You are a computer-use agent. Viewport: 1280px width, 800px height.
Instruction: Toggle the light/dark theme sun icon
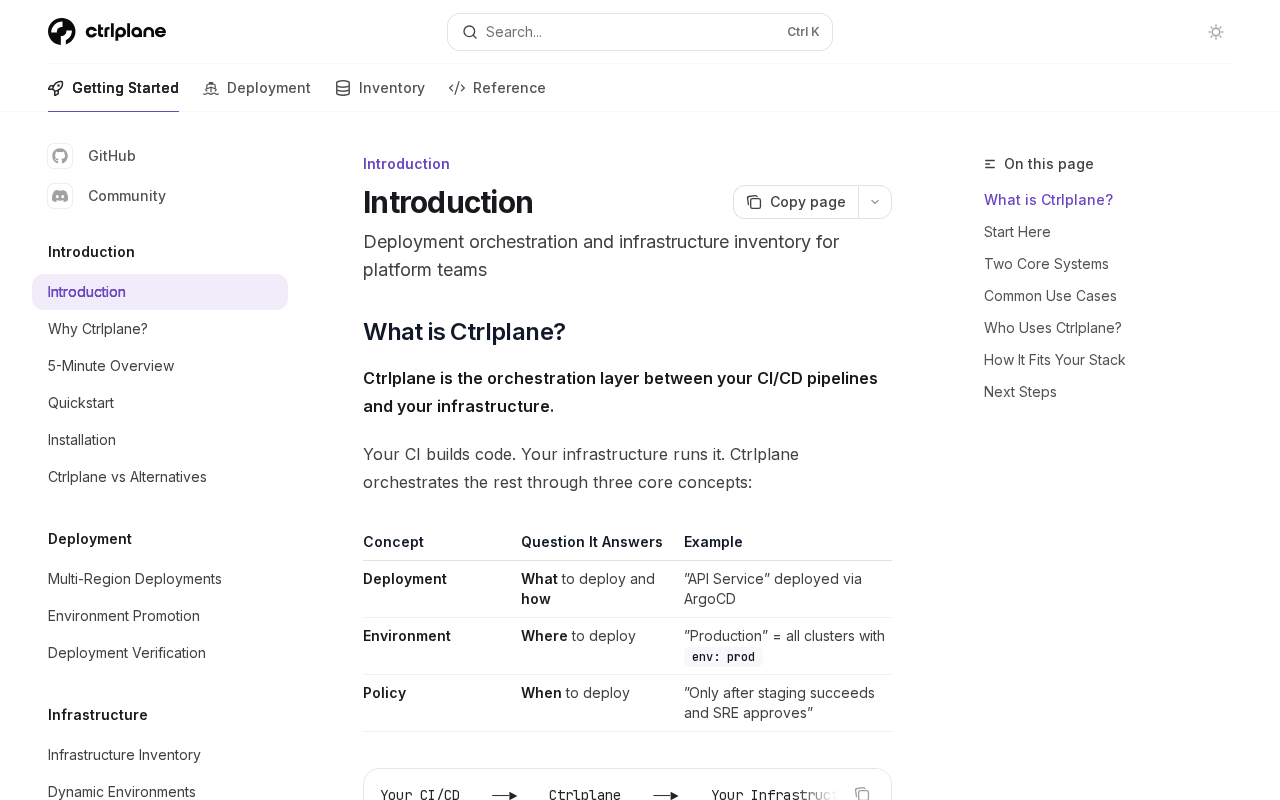tap(1216, 32)
